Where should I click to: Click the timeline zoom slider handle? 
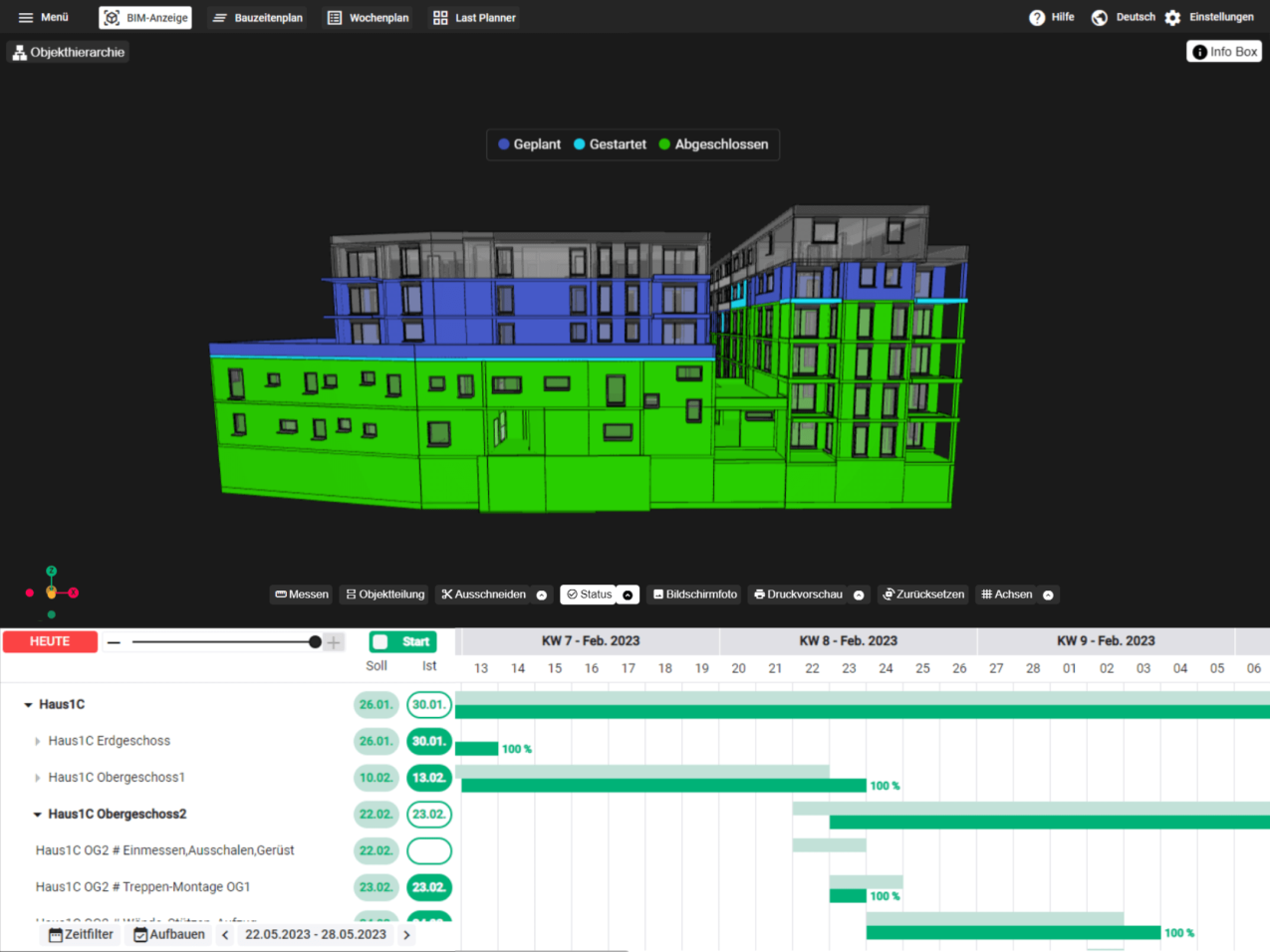315,642
